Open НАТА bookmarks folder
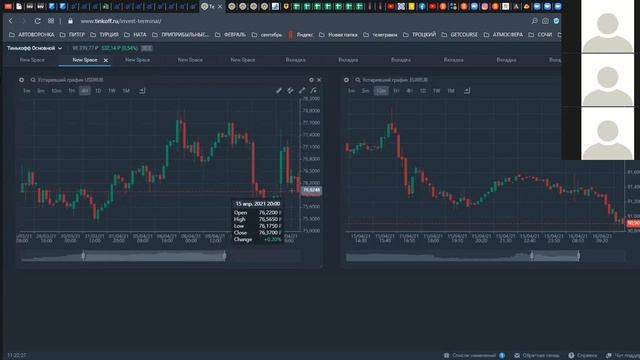 pyautogui.click(x=135, y=35)
